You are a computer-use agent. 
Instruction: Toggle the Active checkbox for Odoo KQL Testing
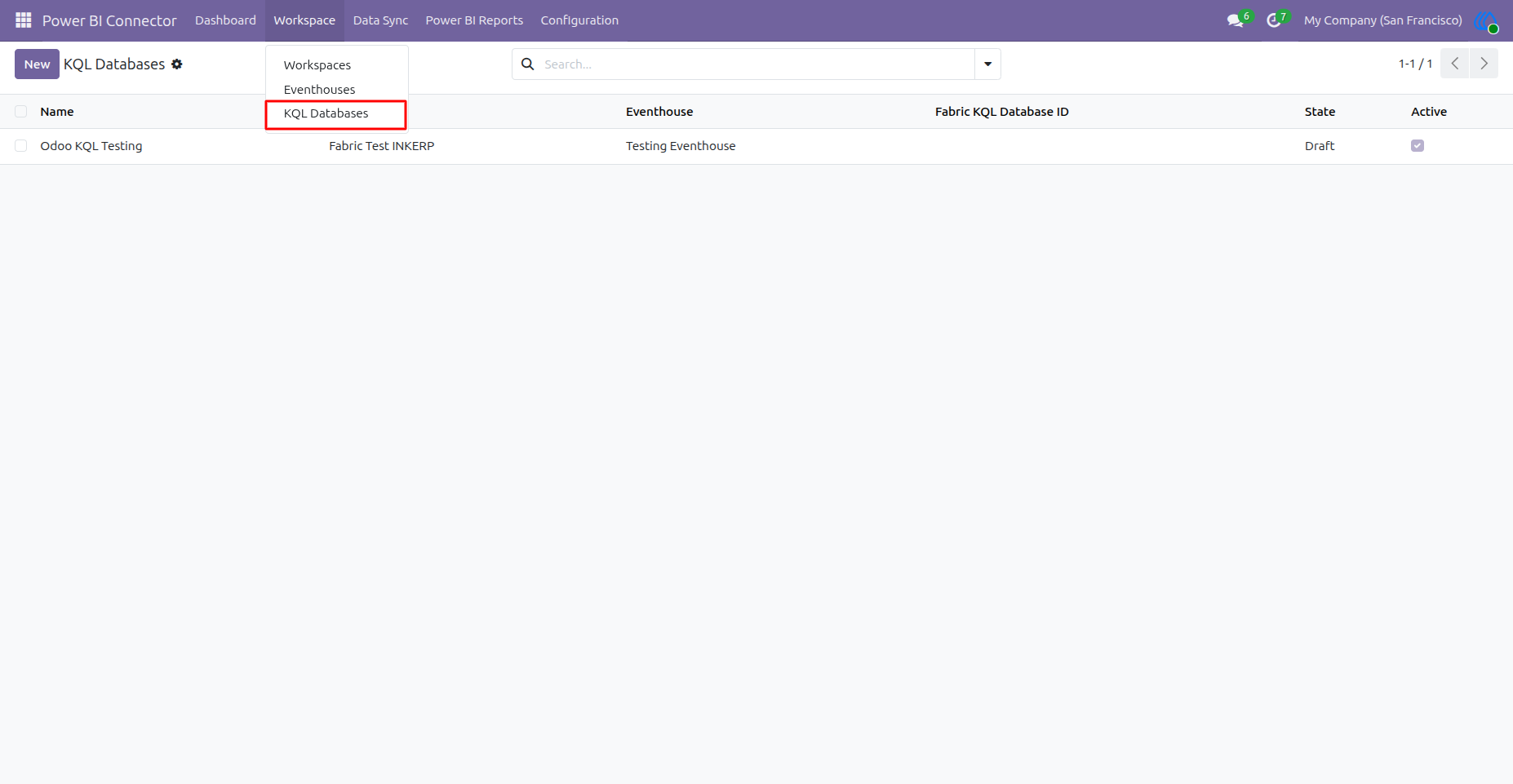click(x=1418, y=146)
